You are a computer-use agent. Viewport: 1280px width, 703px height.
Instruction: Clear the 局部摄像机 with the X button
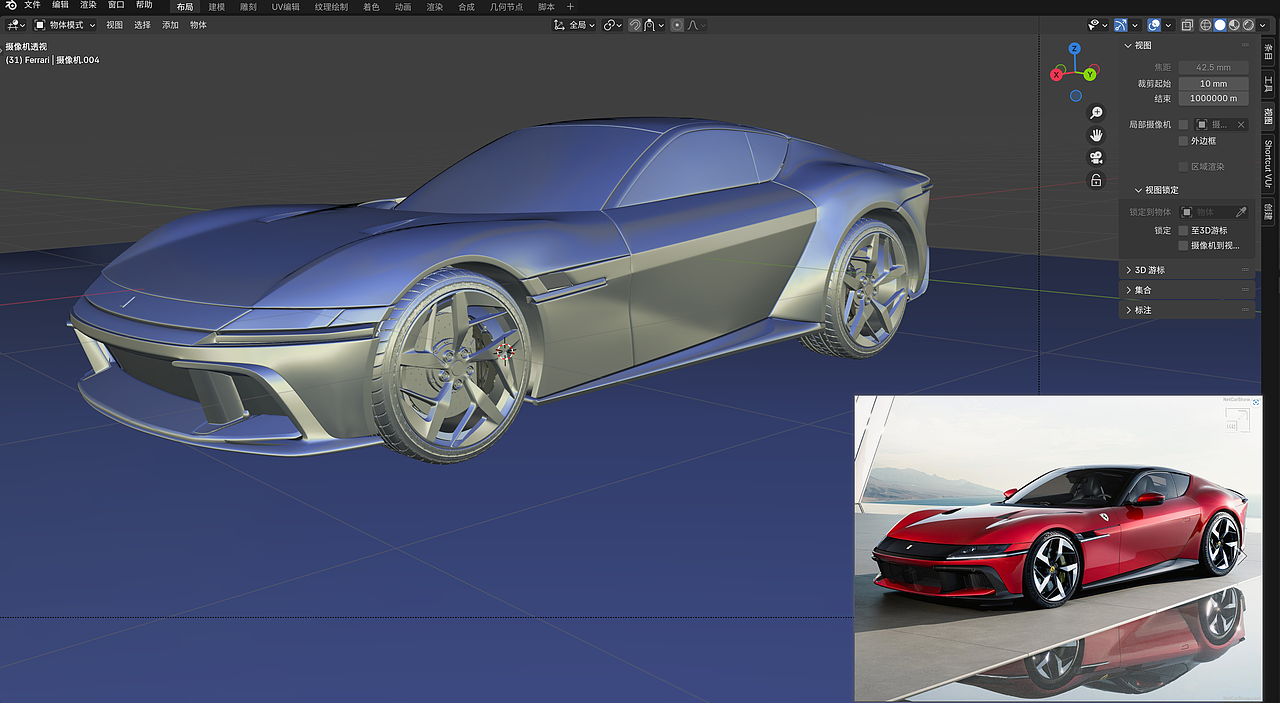[x=1240, y=124]
